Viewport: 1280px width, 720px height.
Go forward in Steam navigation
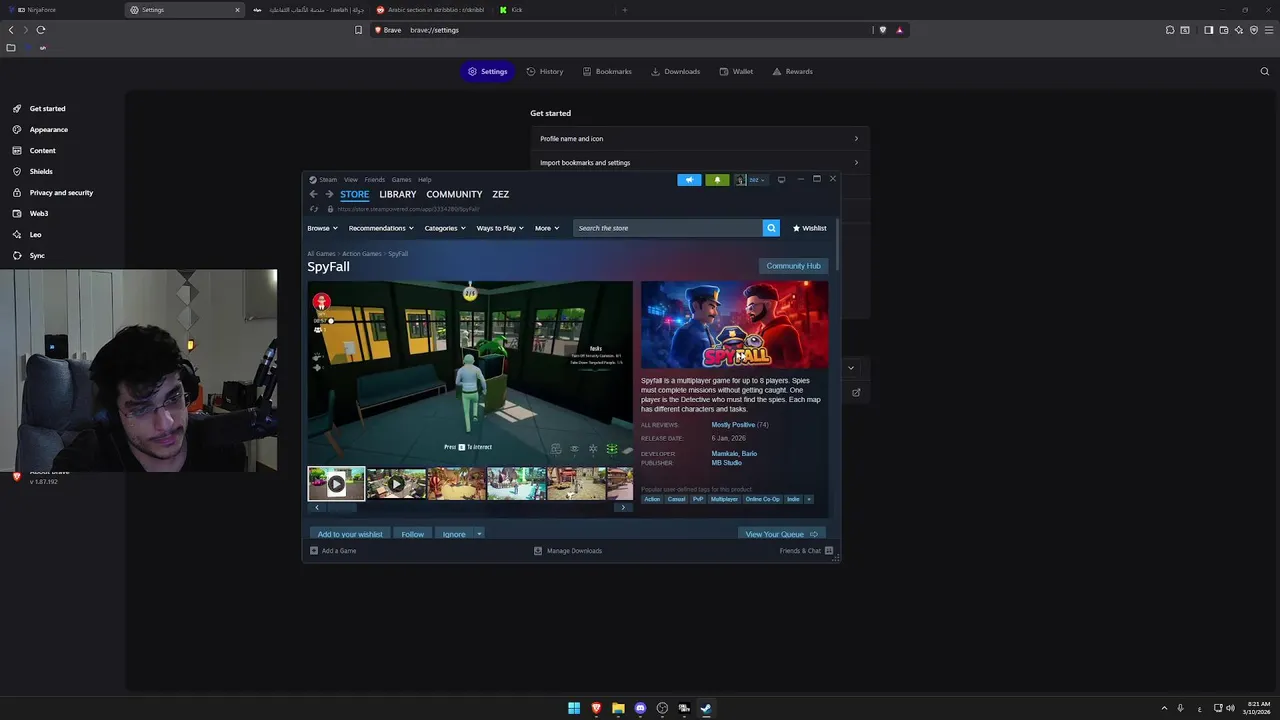(329, 194)
